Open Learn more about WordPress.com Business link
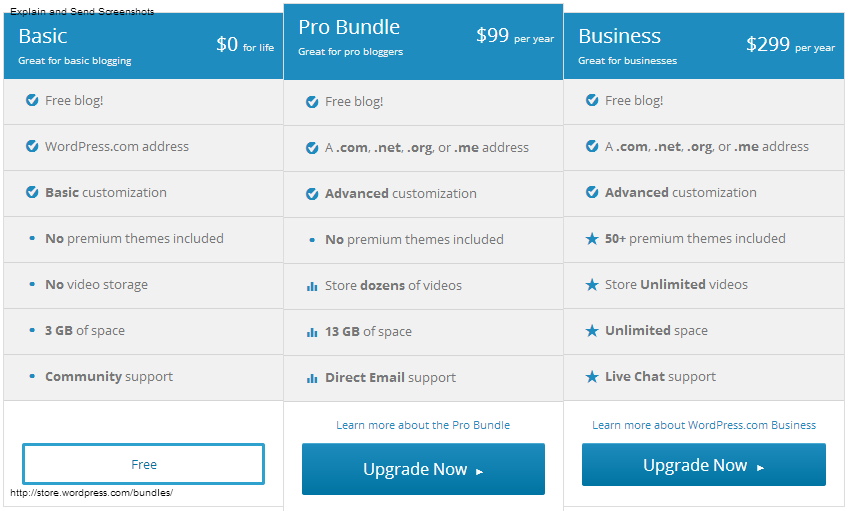850x511 pixels. tap(704, 425)
